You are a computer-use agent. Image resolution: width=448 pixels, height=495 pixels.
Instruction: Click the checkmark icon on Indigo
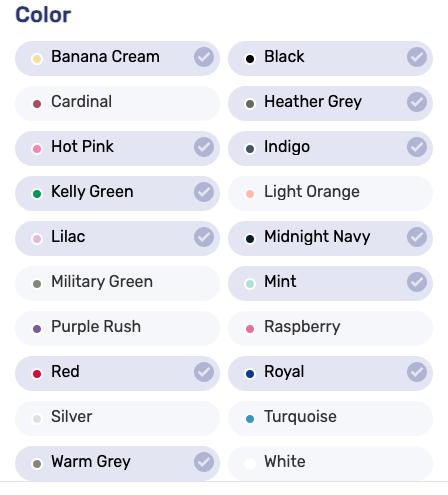(x=417, y=147)
